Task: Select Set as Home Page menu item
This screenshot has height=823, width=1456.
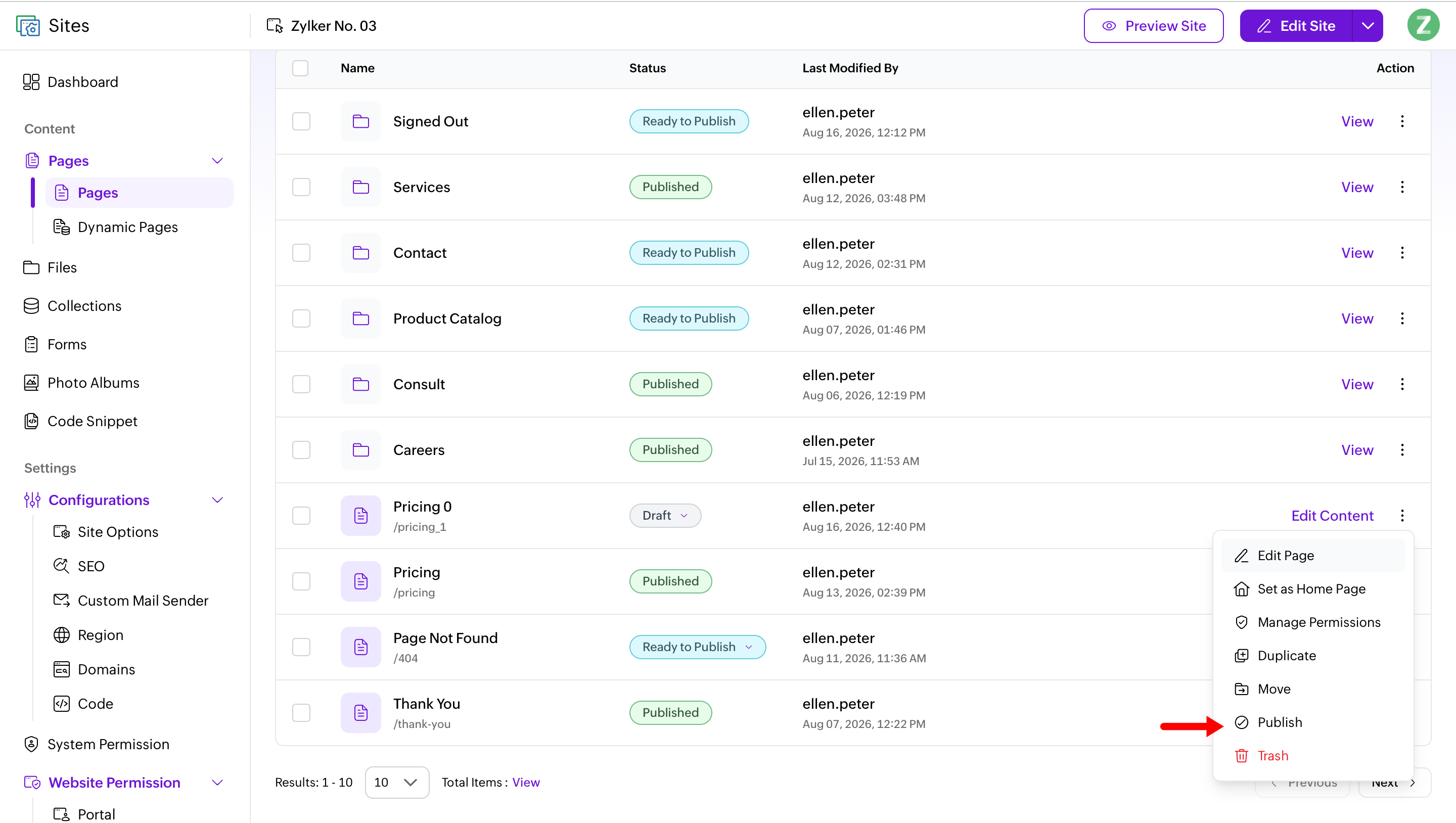Action: point(1313,589)
